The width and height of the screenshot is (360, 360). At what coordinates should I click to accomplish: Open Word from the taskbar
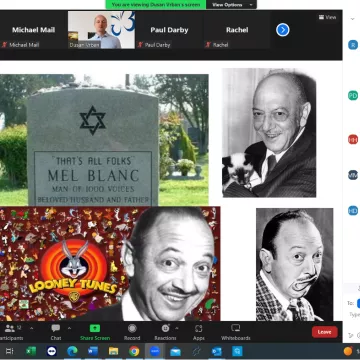pyautogui.click(x=93, y=351)
